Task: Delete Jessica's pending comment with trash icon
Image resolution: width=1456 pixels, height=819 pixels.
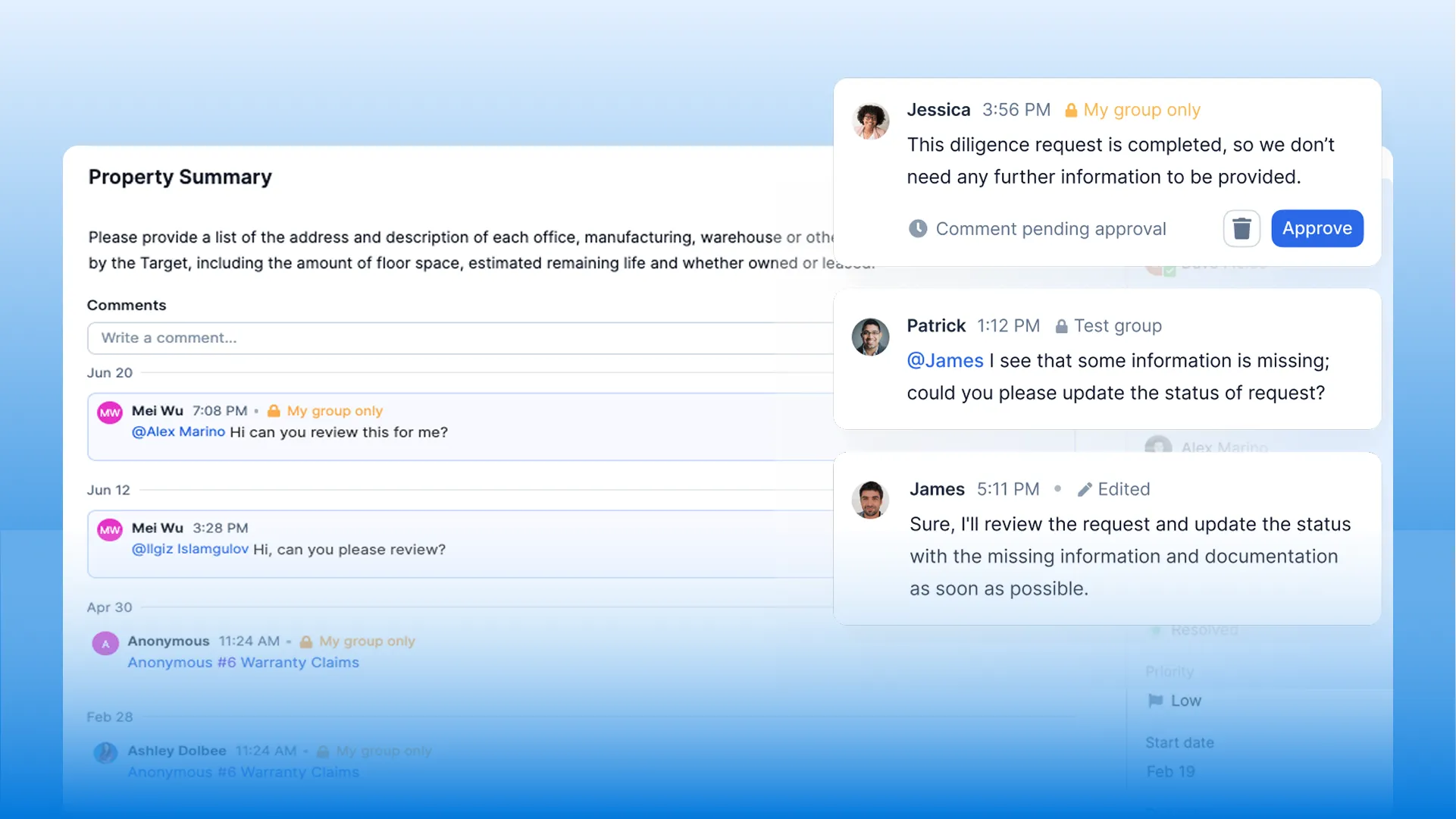Action: tap(1242, 228)
